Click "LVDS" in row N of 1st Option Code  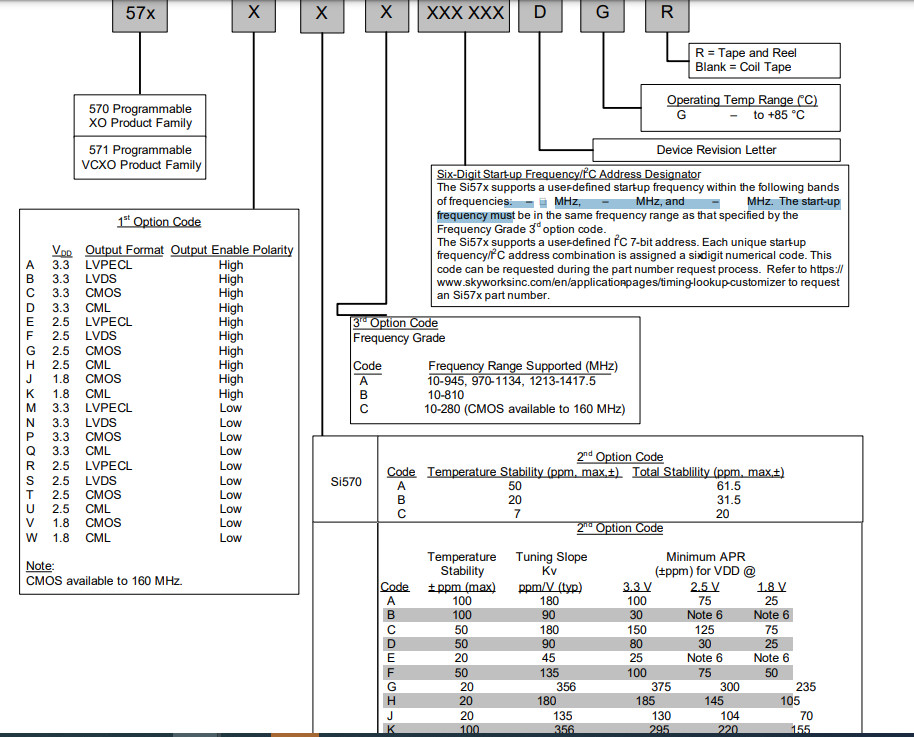[x=101, y=423]
